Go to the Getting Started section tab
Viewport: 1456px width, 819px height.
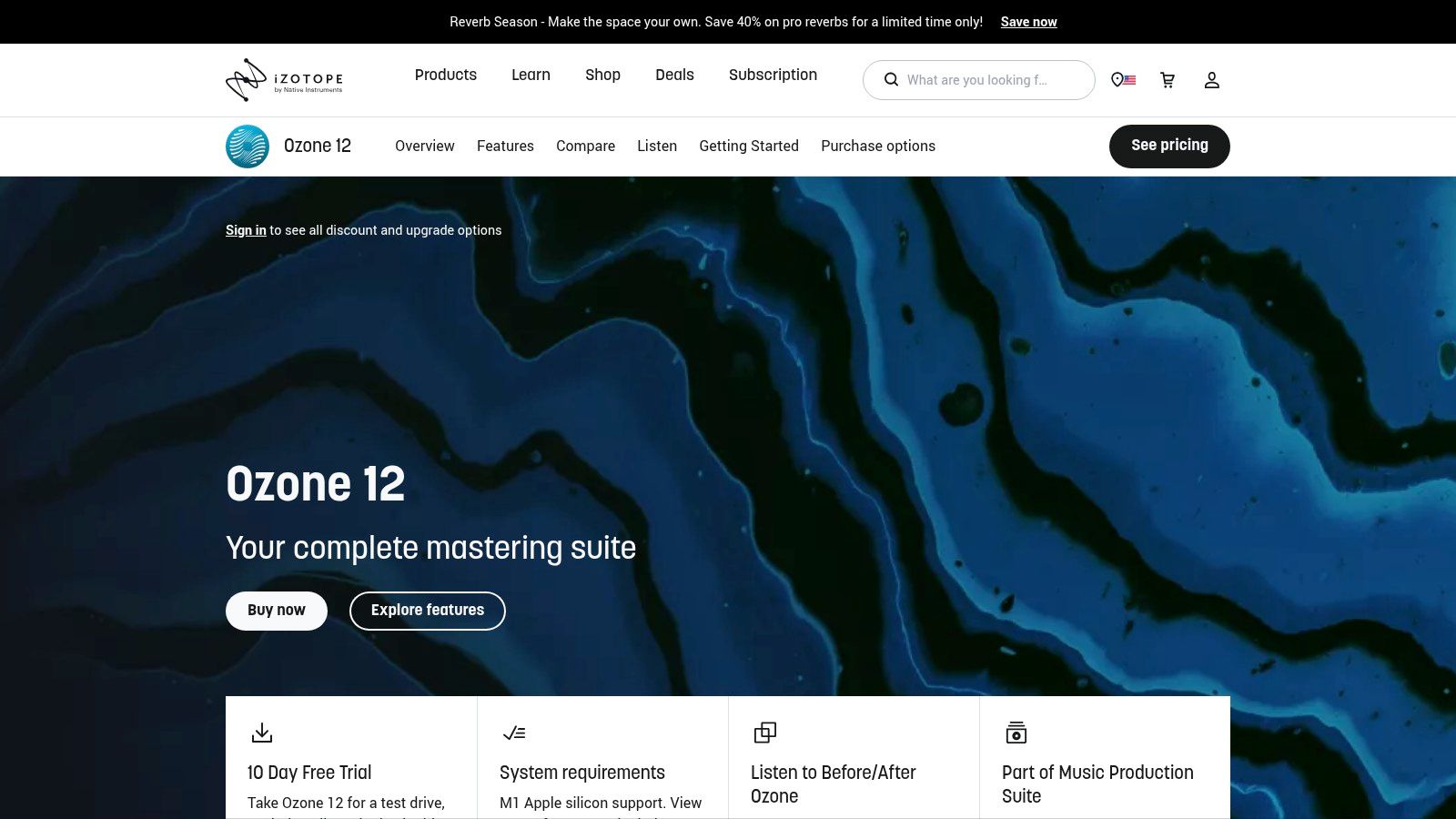(x=749, y=146)
